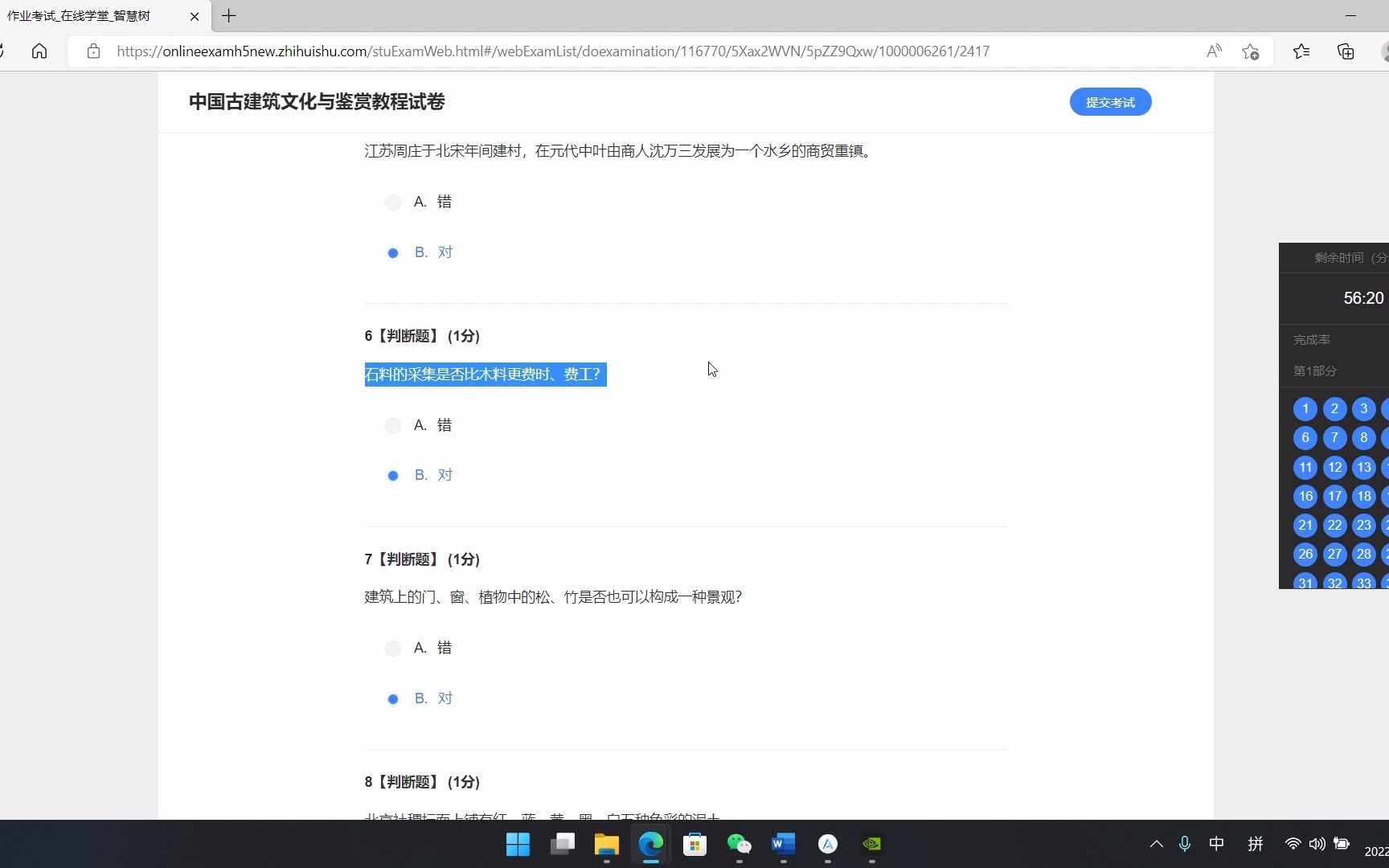Viewport: 1389px width, 868px height.
Task: Navigate to question 11 in panel
Action: [1305, 468]
